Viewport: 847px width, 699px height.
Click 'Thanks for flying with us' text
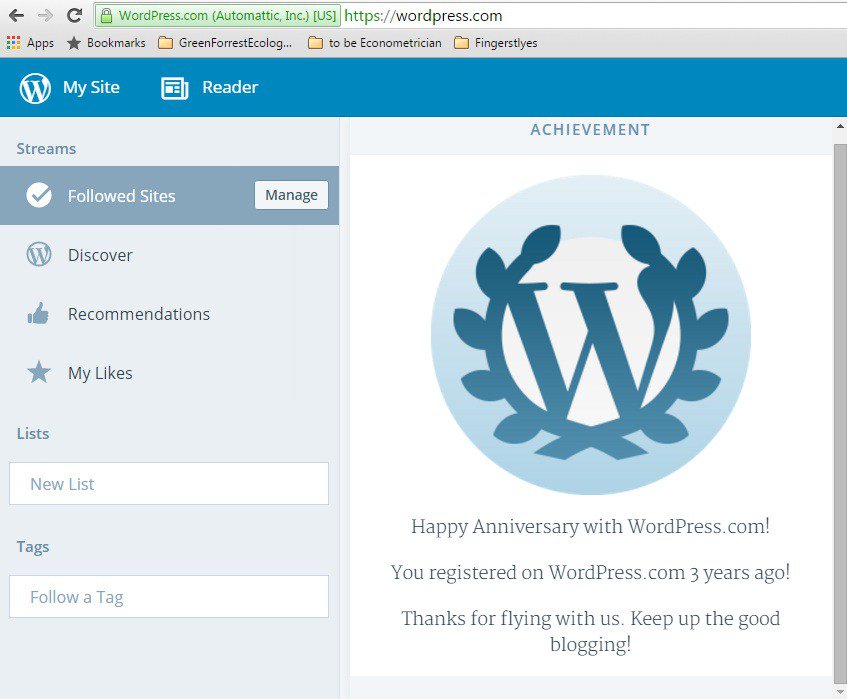[x=511, y=618]
